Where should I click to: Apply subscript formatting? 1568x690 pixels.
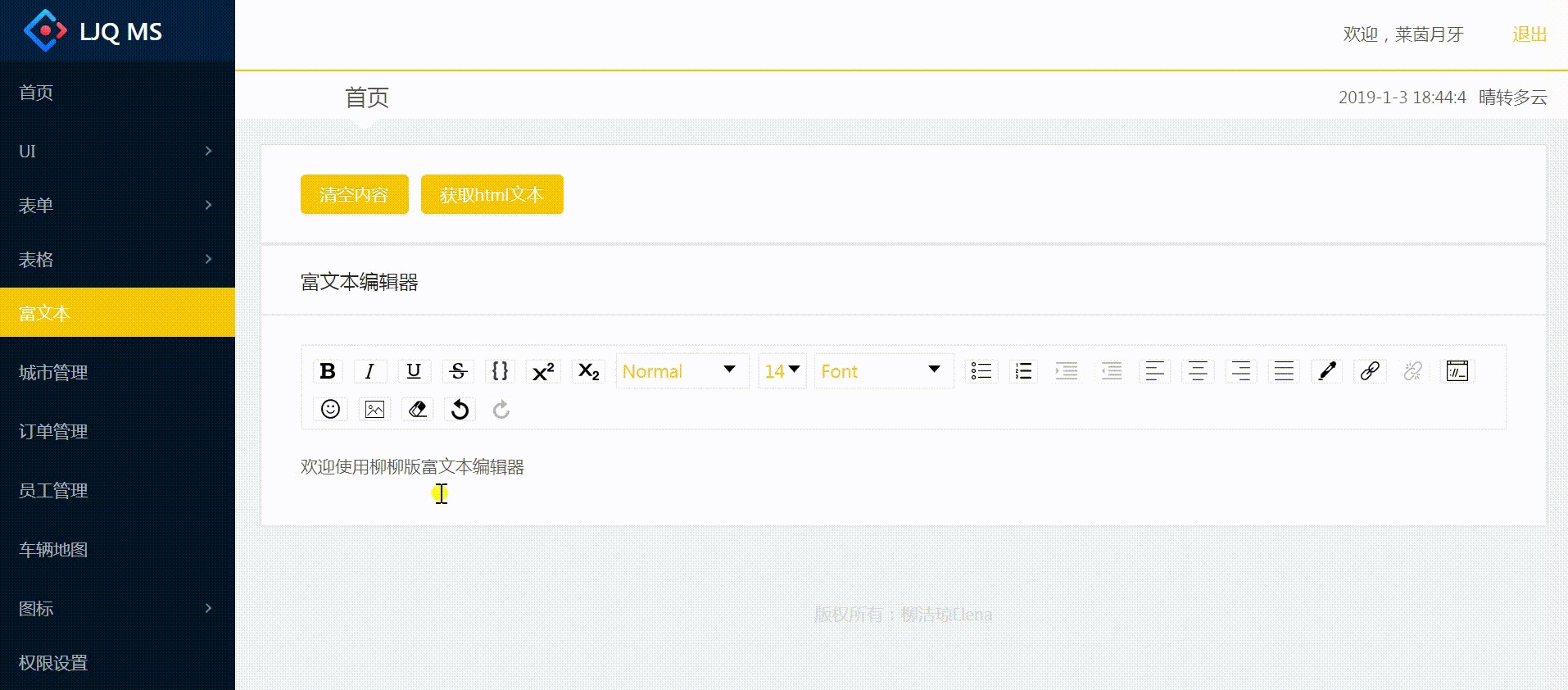coord(588,371)
